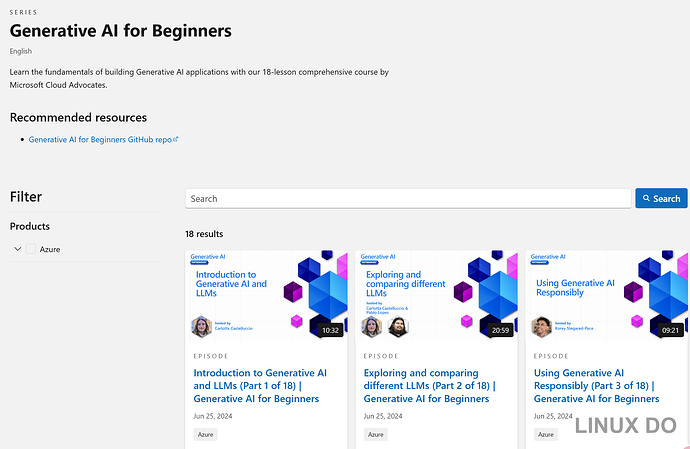Toggle the Azure product checkbox

pyautogui.click(x=31, y=249)
